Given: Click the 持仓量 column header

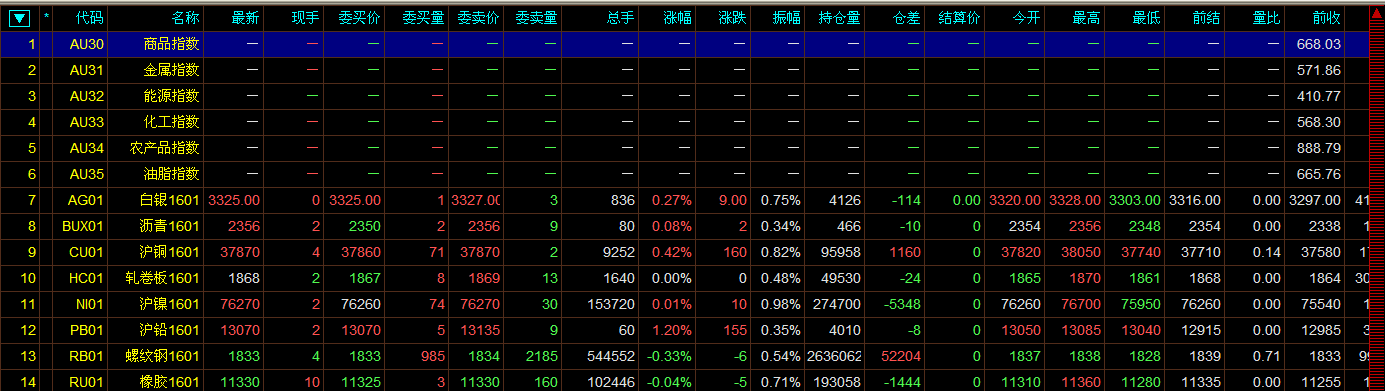Looking at the screenshot, I should point(839,18).
